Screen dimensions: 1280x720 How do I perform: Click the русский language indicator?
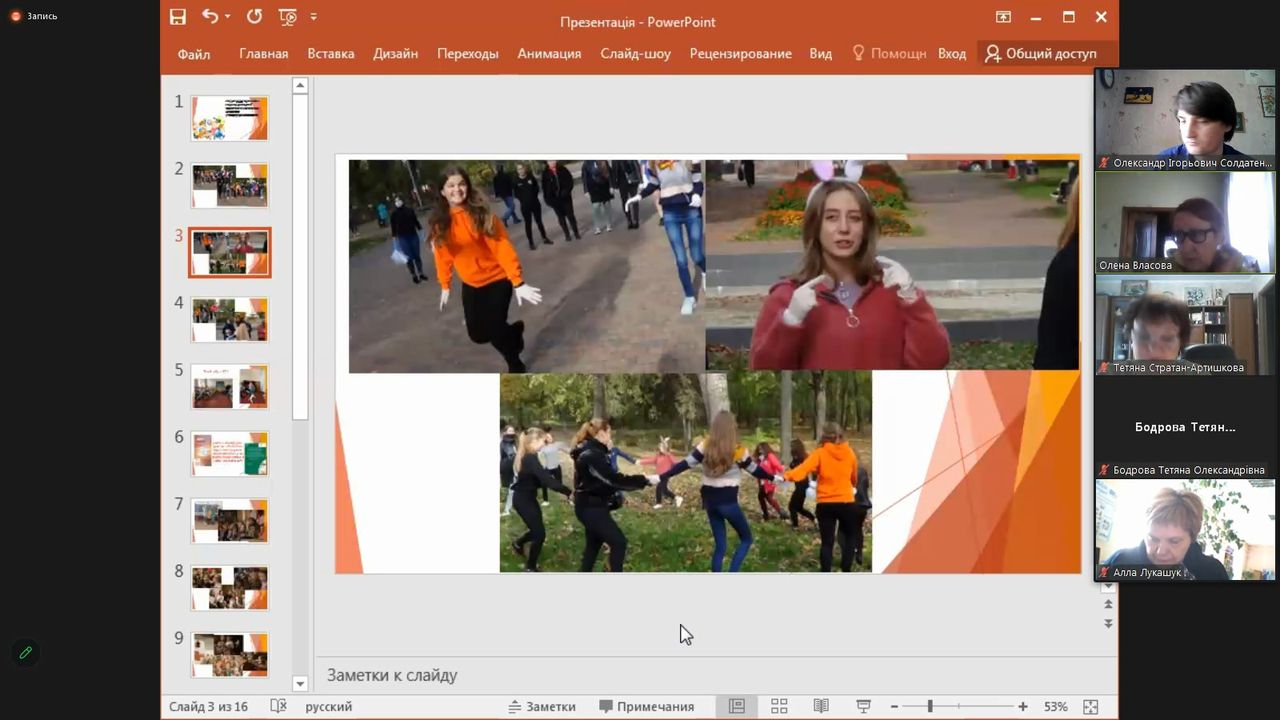click(x=329, y=706)
